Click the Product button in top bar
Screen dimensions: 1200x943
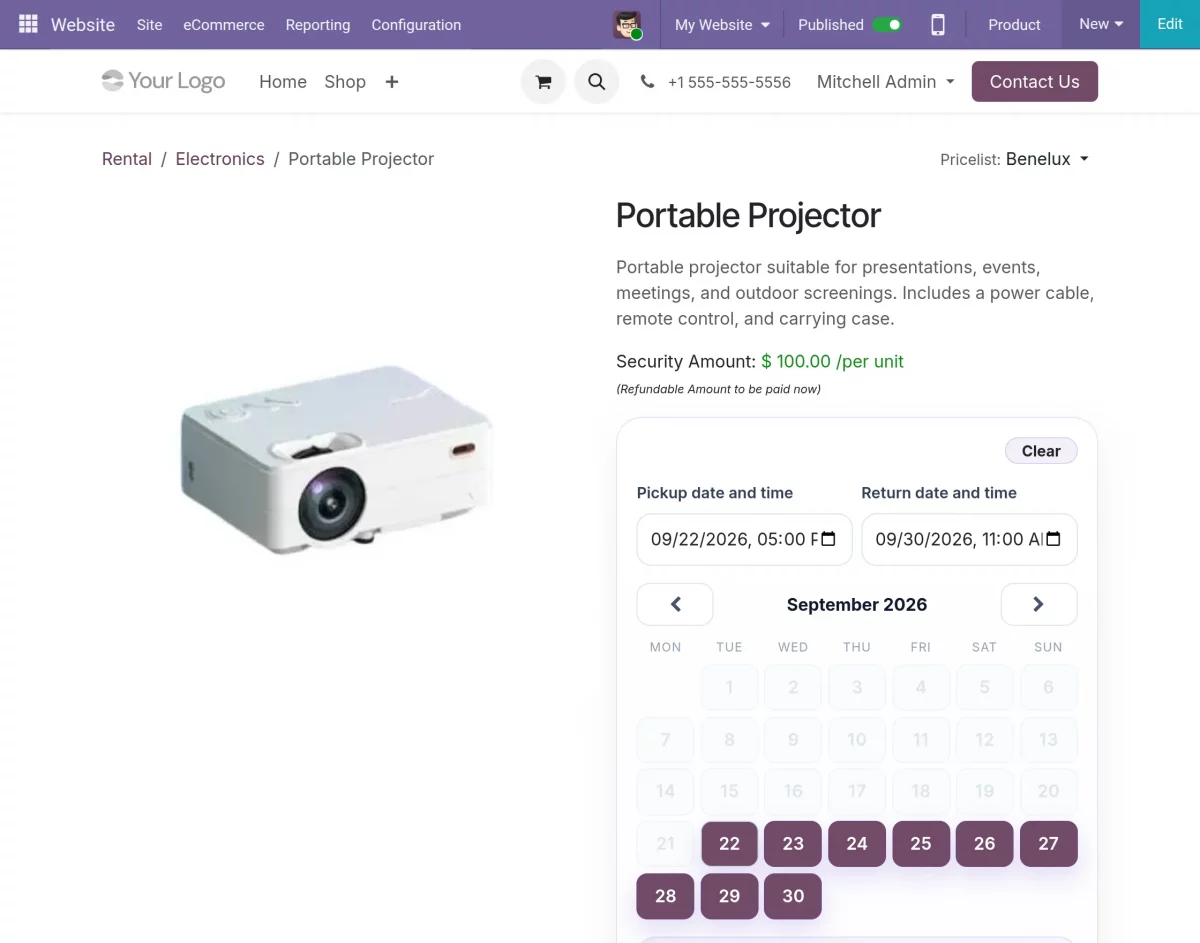[1014, 25]
